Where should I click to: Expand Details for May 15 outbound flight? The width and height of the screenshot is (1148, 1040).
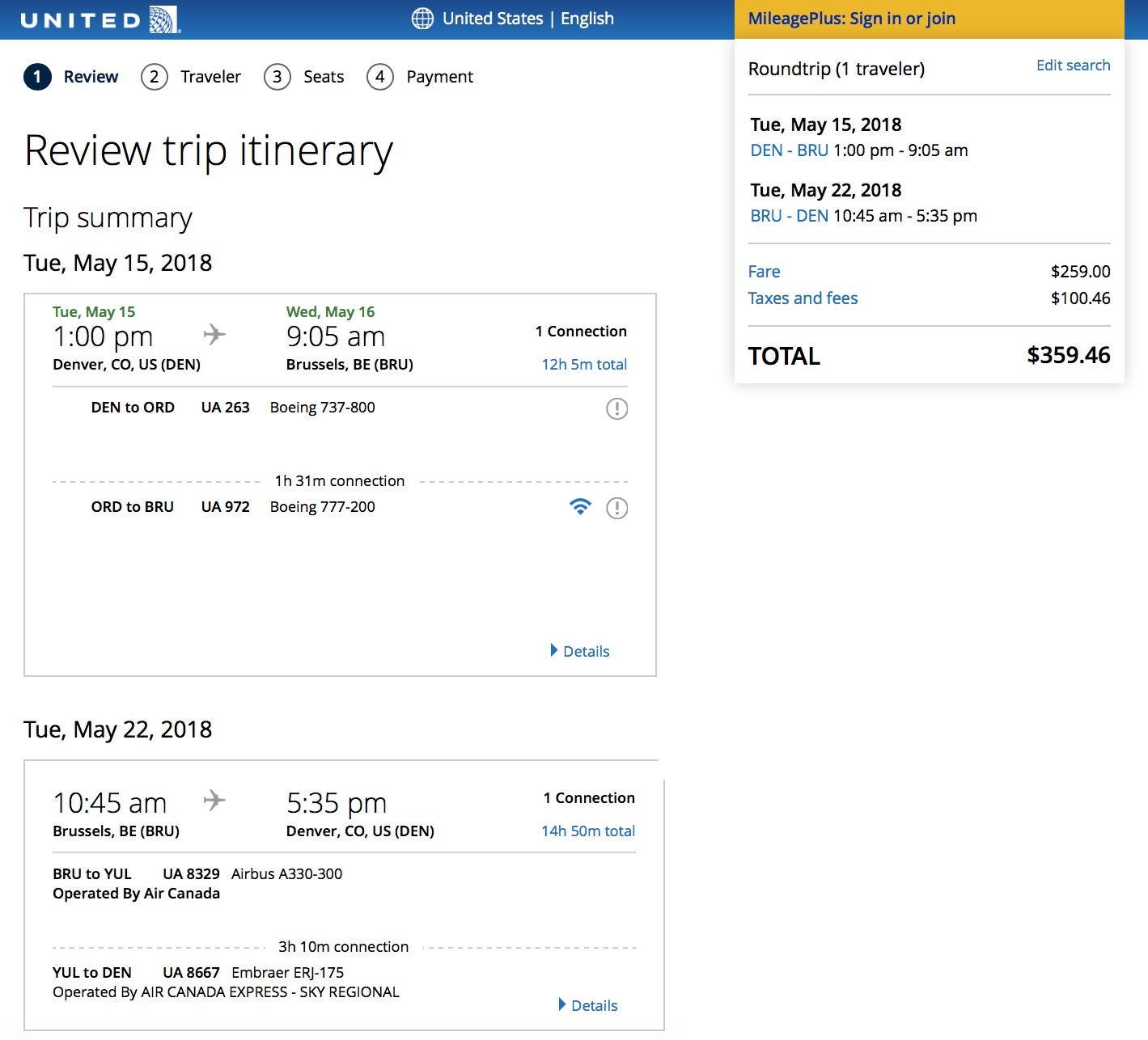pyautogui.click(x=580, y=651)
